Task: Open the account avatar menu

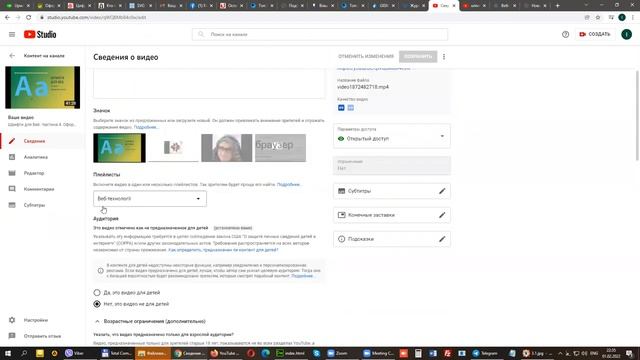Action: pos(627,34)
